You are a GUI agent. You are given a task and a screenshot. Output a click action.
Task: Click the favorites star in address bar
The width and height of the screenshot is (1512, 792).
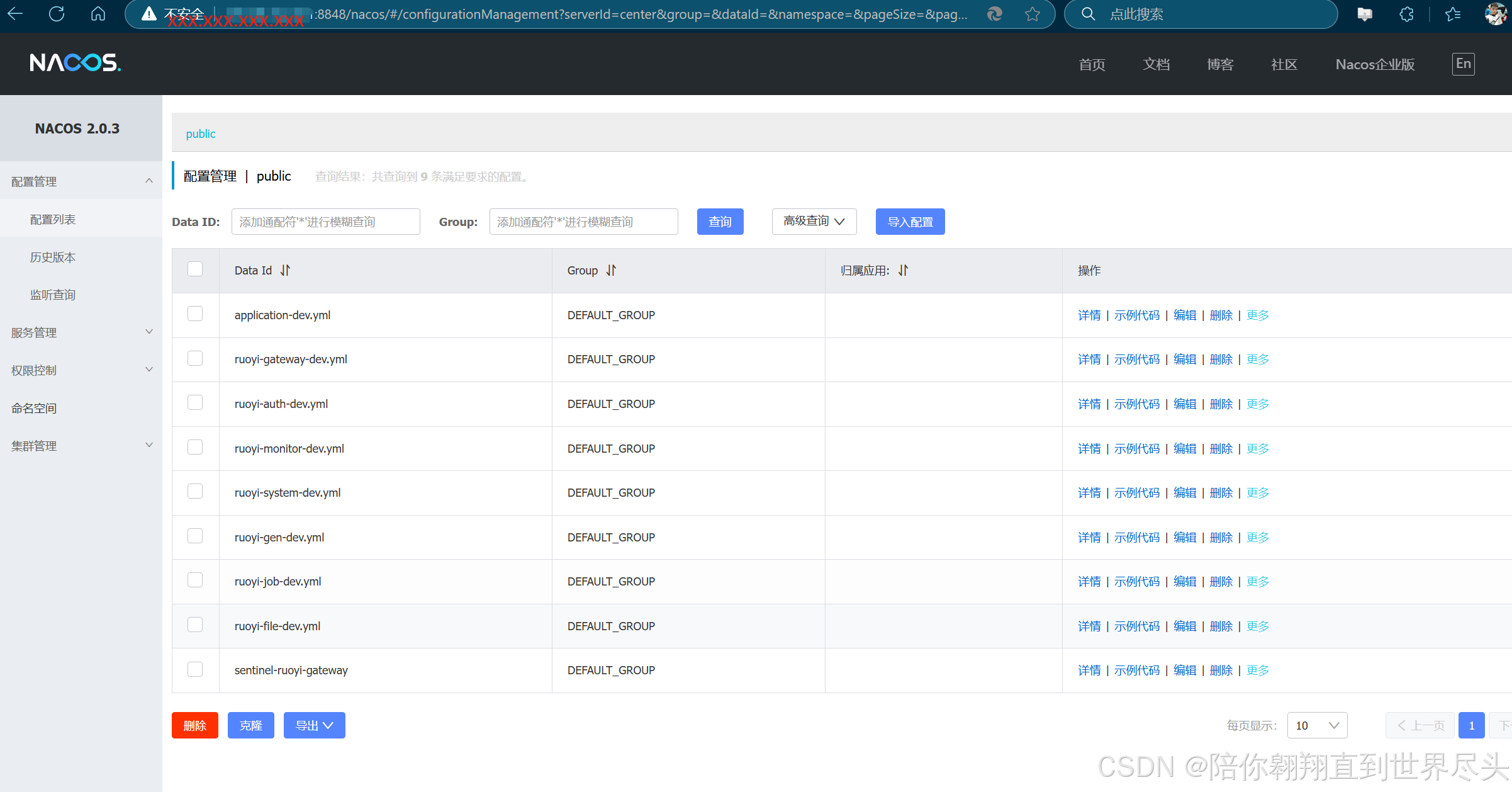pos(1032,14)
